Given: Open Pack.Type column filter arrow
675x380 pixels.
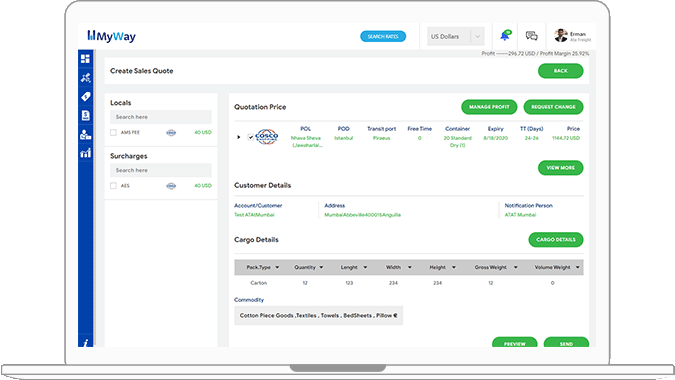Looking at the screenshot, I should tap(277, 267).
